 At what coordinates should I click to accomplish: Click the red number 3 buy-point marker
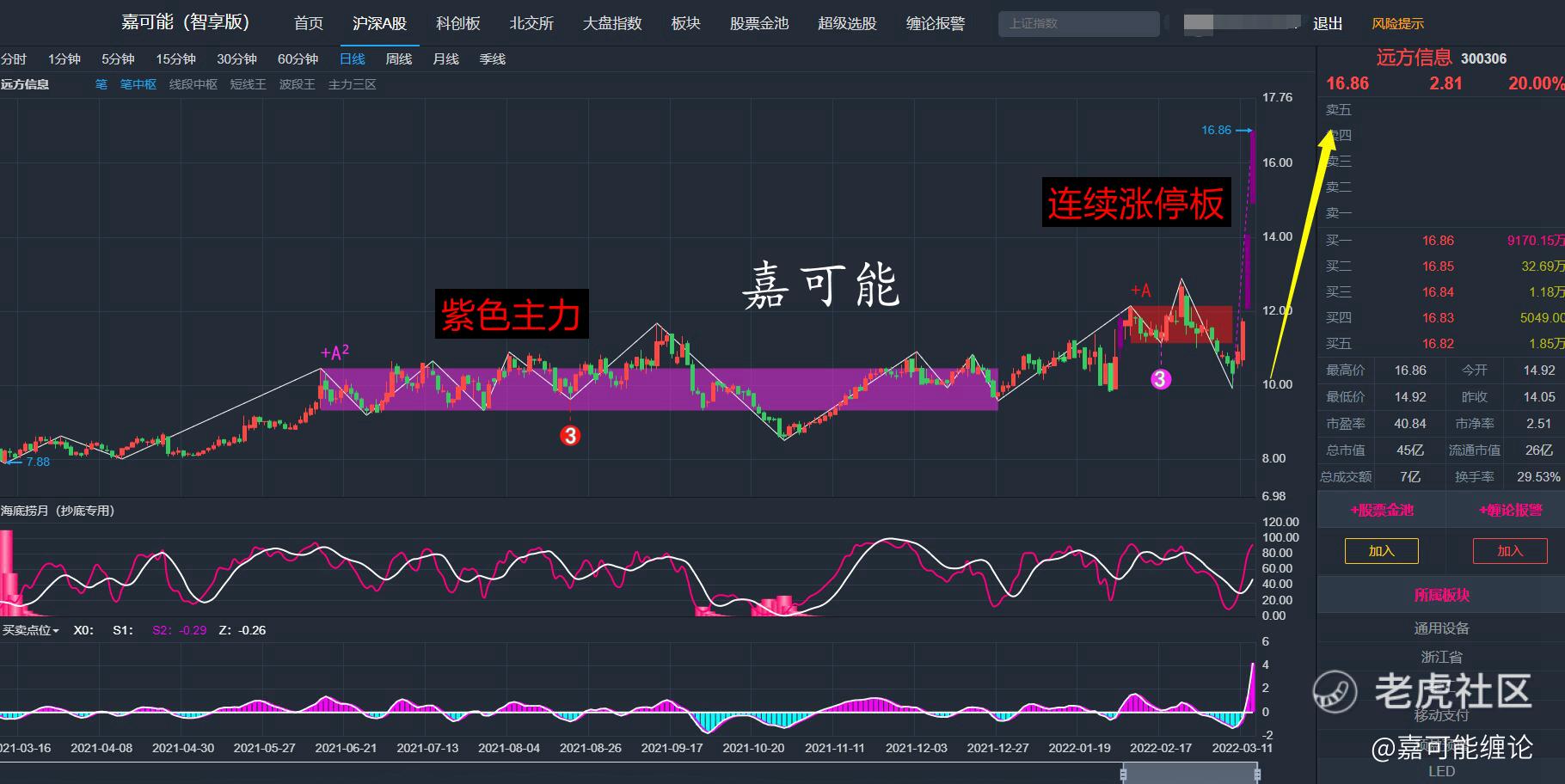click(x=569, y=436)
